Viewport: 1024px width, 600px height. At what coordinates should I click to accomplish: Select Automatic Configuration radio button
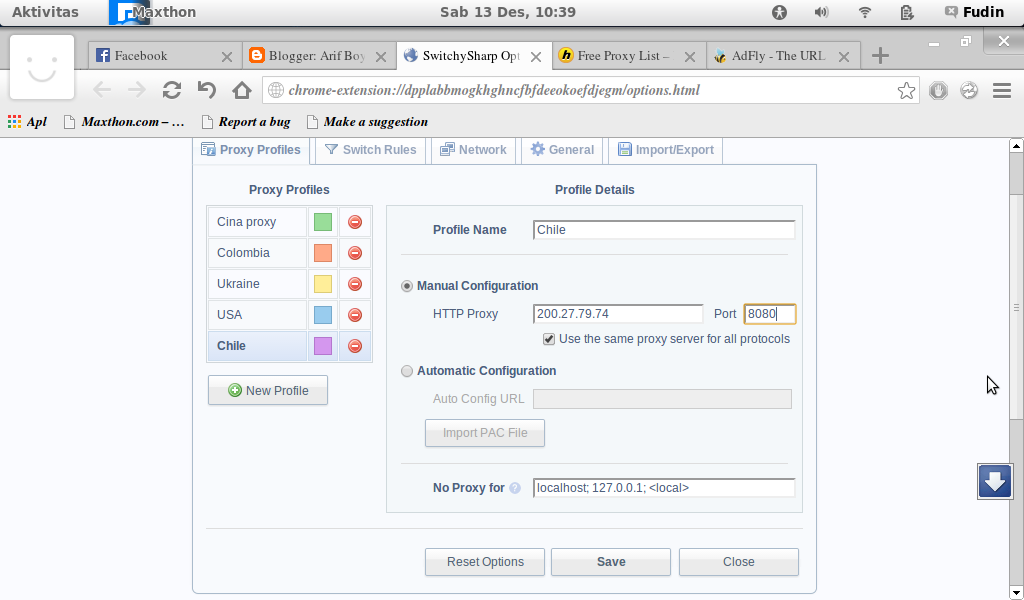tap(407, 371)
